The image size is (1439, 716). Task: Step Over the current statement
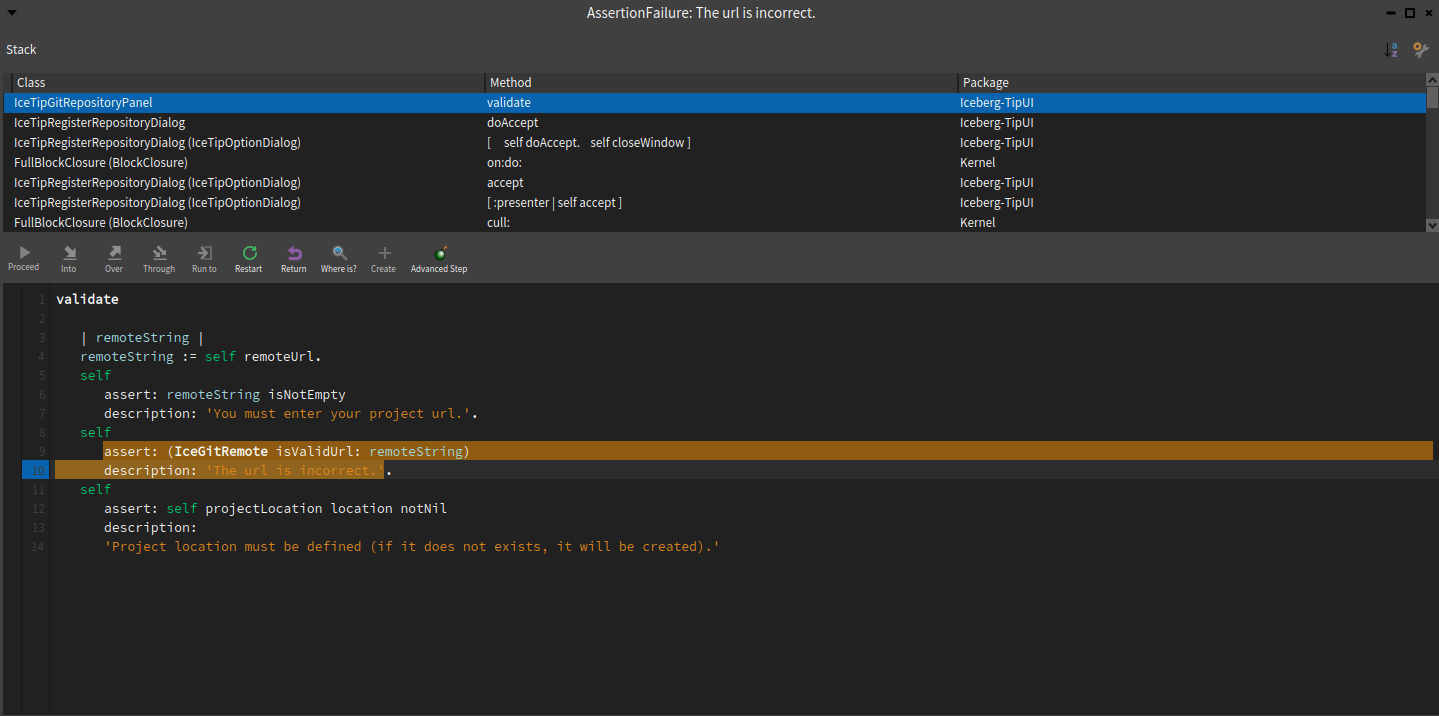pos(114,259)
